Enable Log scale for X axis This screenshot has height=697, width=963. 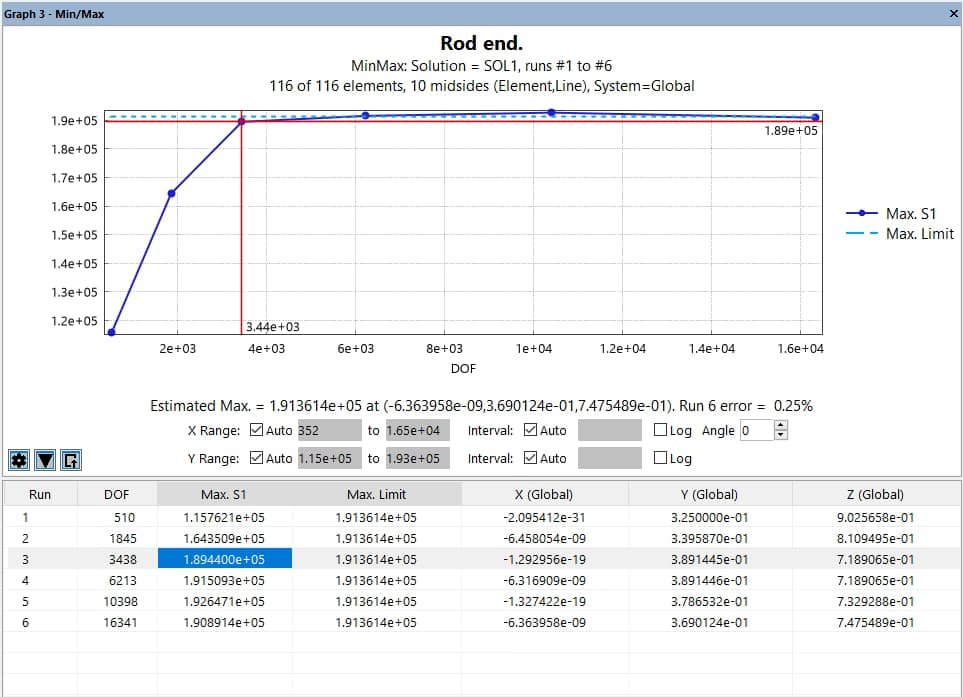[660, 431]
